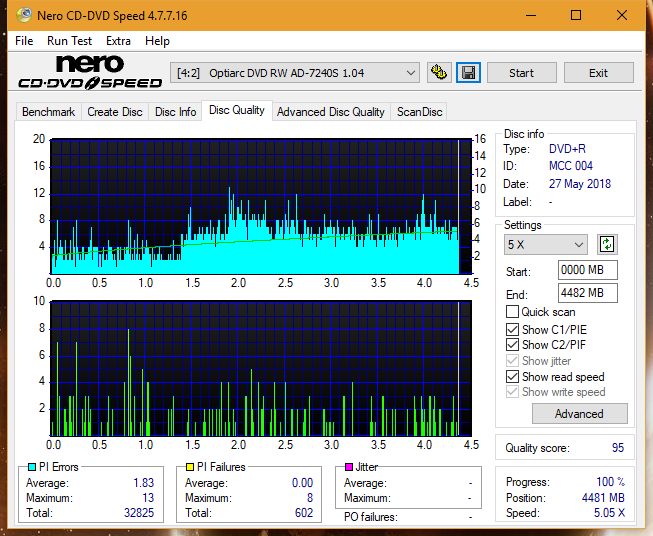Uncheck Show C2/PIF checkbox
Screen dimensions: 653x536
tap(512, 344)
